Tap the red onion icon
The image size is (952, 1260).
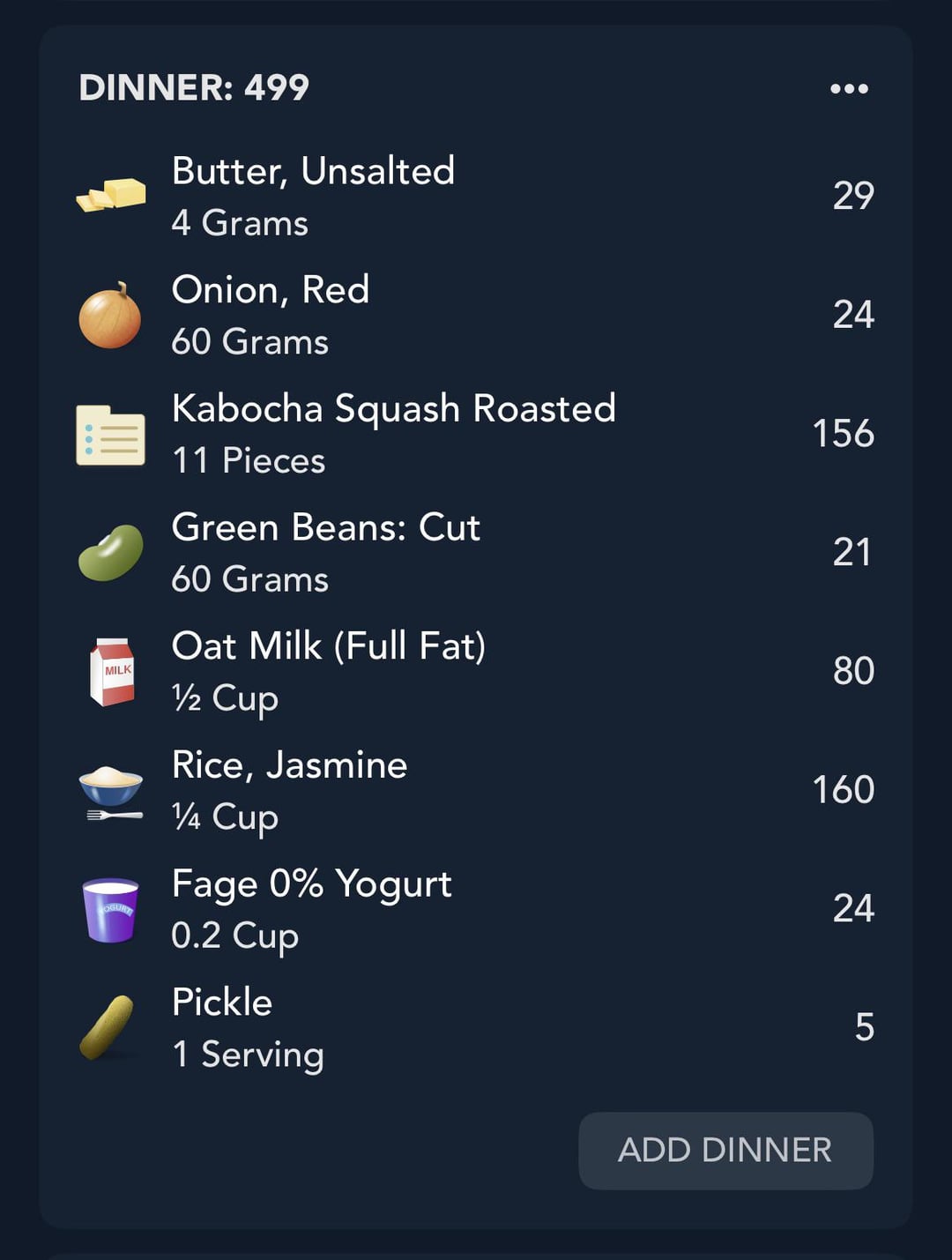tap(110, 315)
